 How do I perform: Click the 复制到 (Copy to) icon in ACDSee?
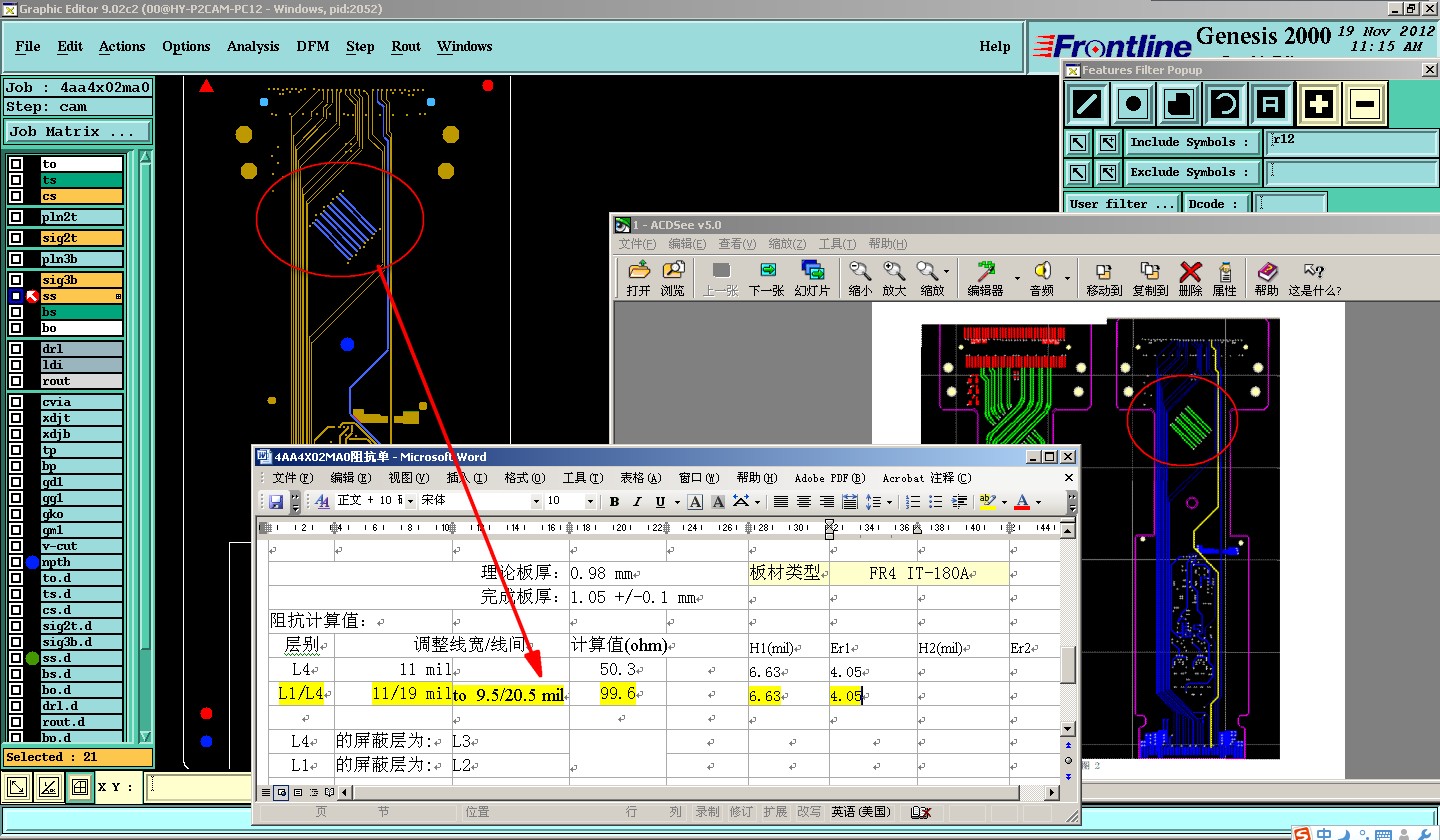click(1150, 278)
